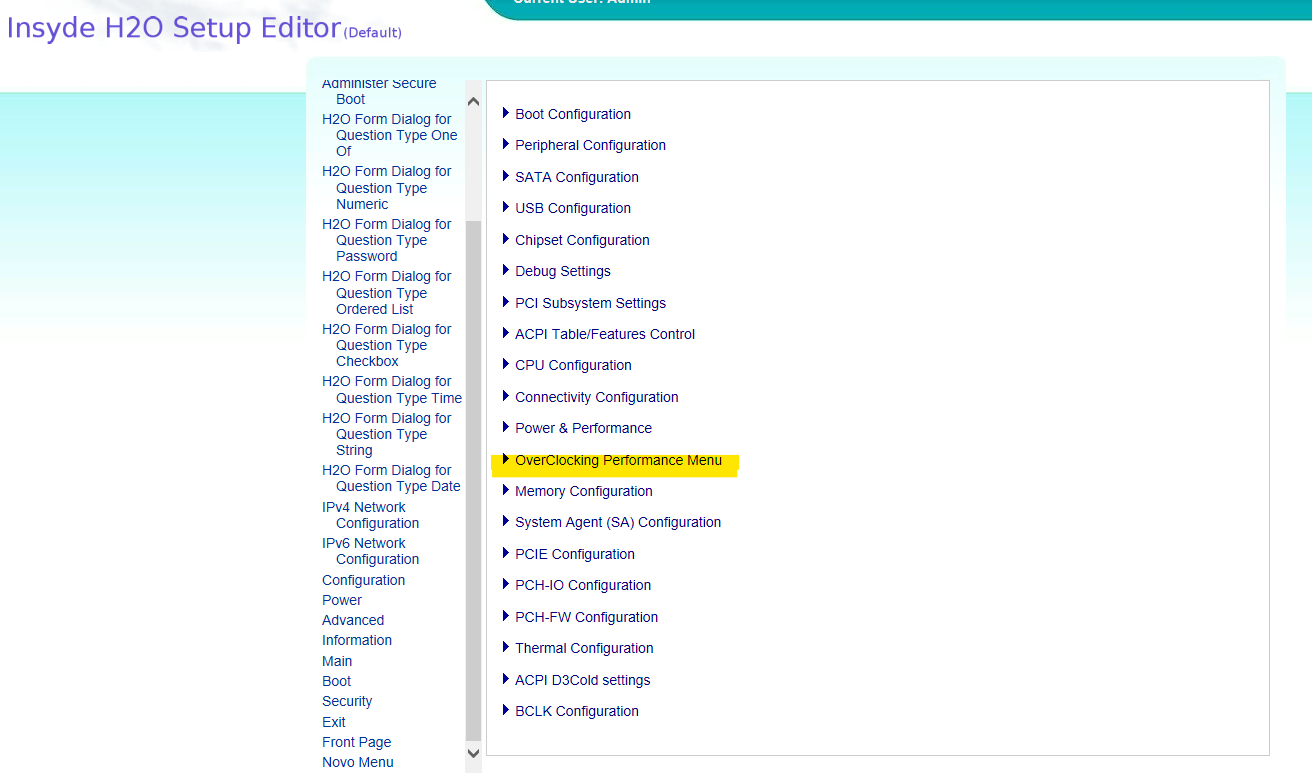
Task: Open ACPI D3Cold settings submenu
Action: 582,680
